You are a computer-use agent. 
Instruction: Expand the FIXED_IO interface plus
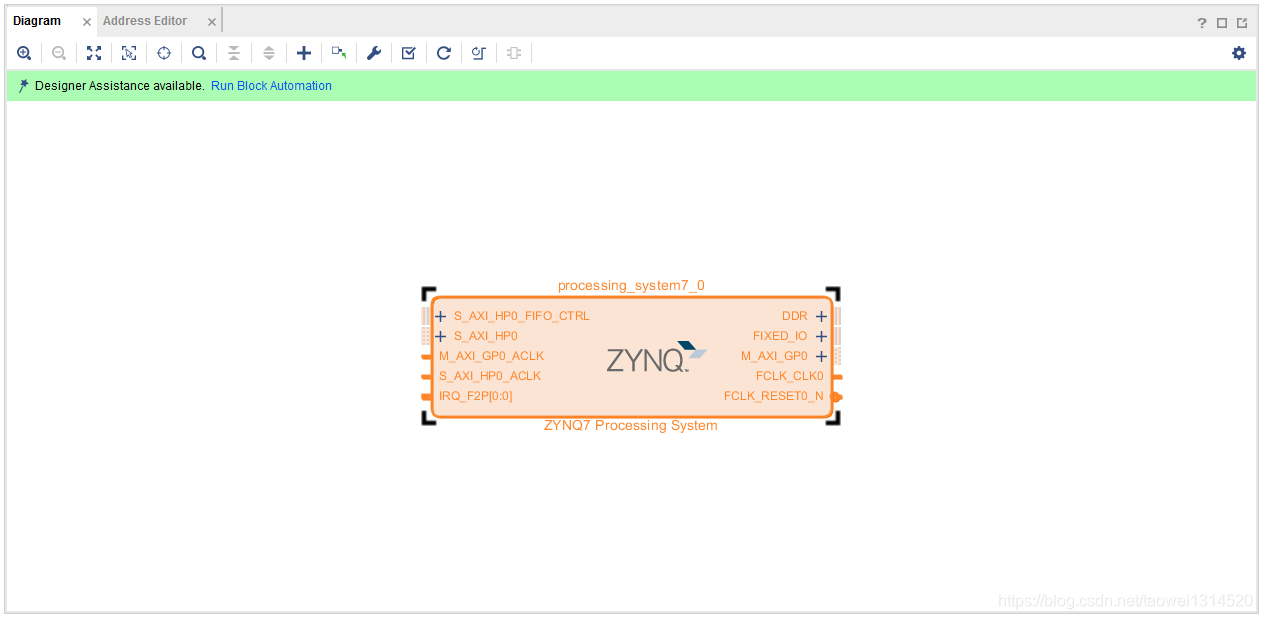tap(821, 336)
